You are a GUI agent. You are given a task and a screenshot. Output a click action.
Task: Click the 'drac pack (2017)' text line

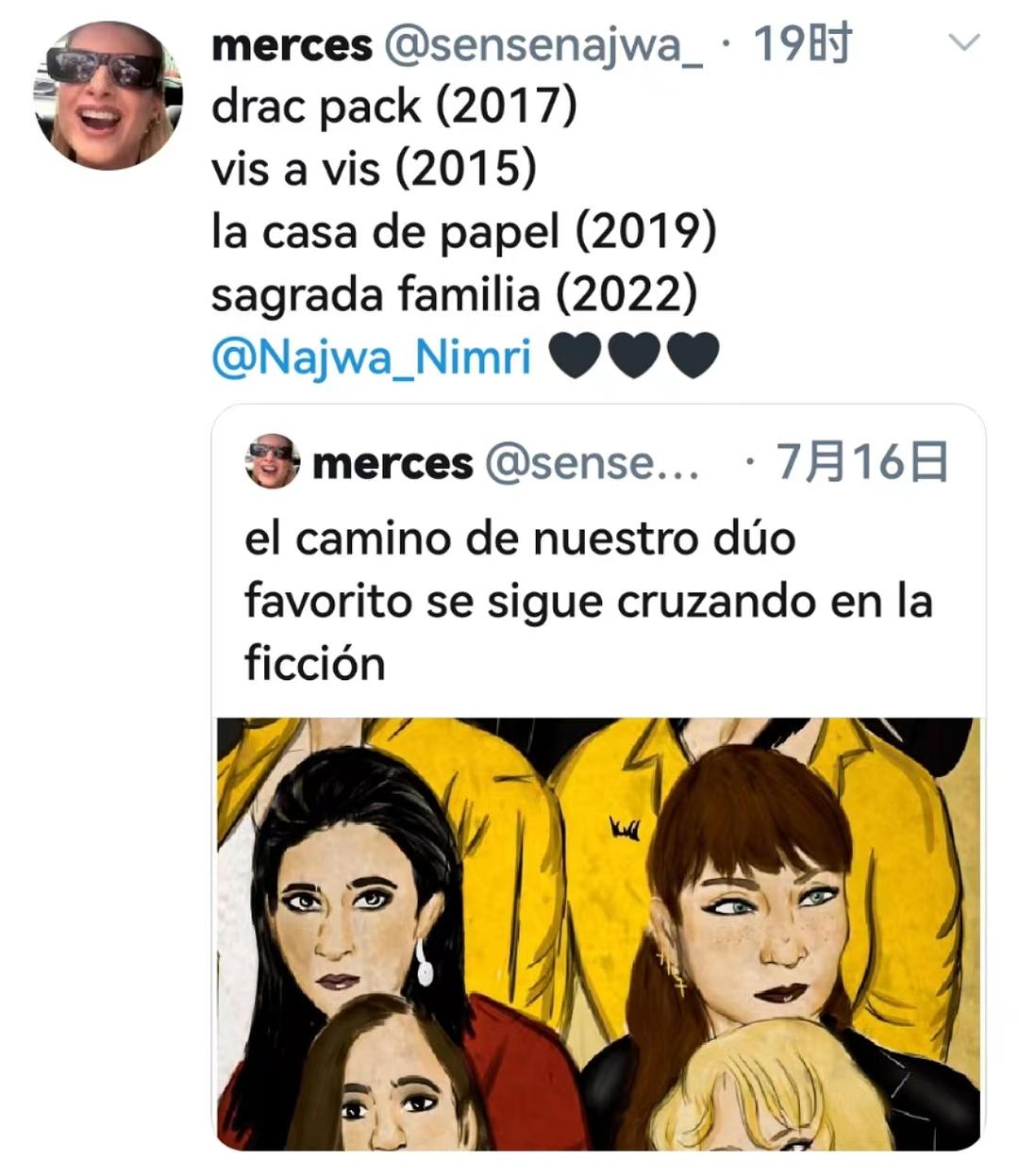tap(393, 107)
